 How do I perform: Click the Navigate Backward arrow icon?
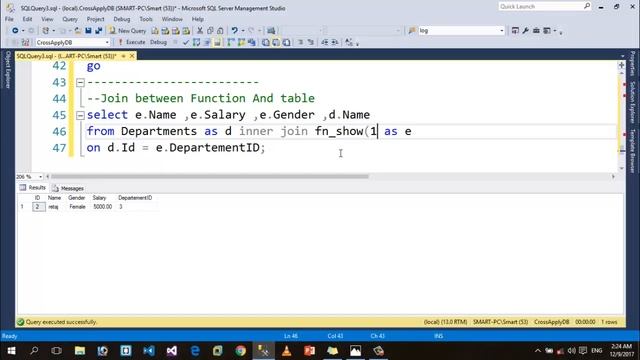pyautogui.click(x=15, y=31)
